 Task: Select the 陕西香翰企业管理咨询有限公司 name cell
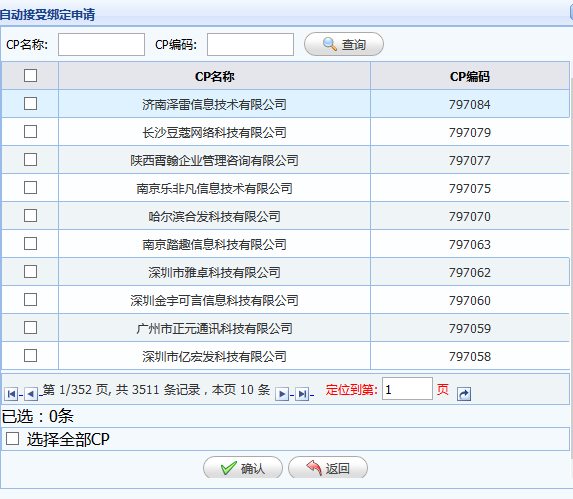click(214, 160)
